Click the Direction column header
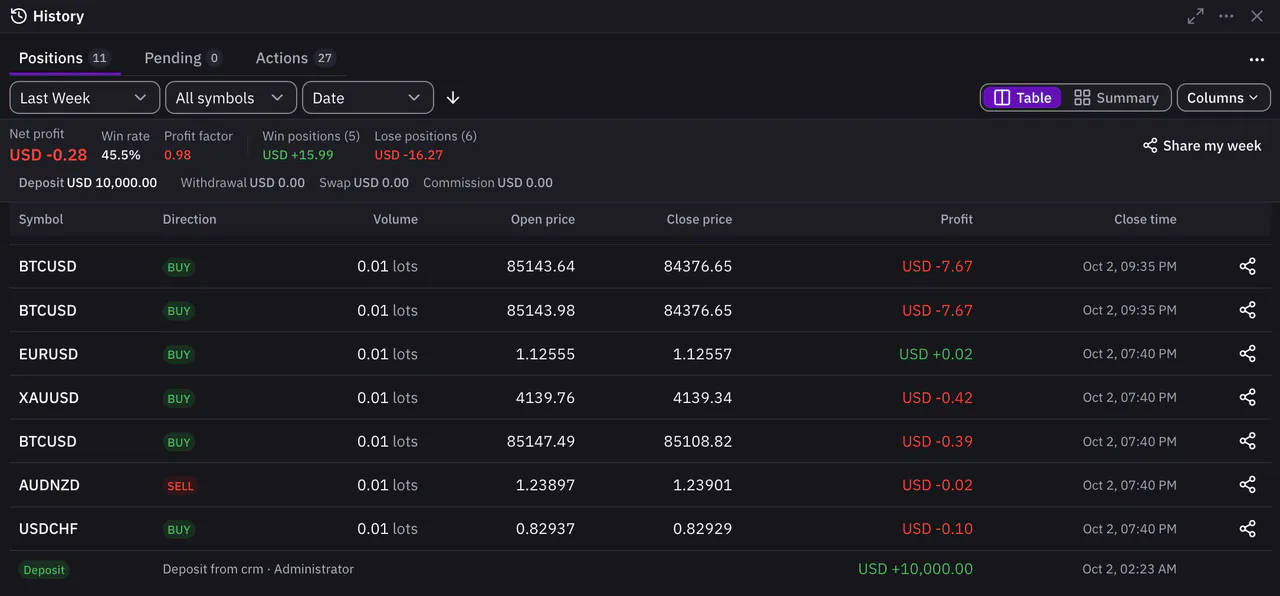 (x=190, y=219)
